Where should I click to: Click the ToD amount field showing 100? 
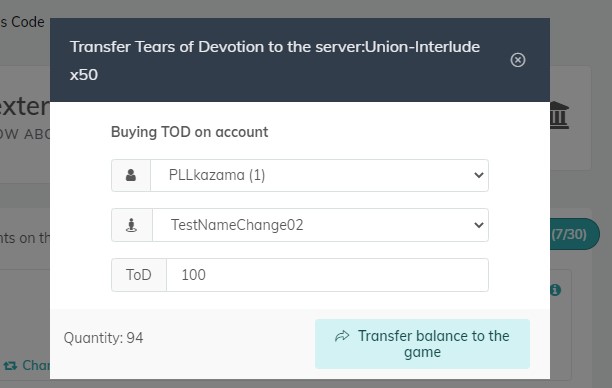pos(327,275)
